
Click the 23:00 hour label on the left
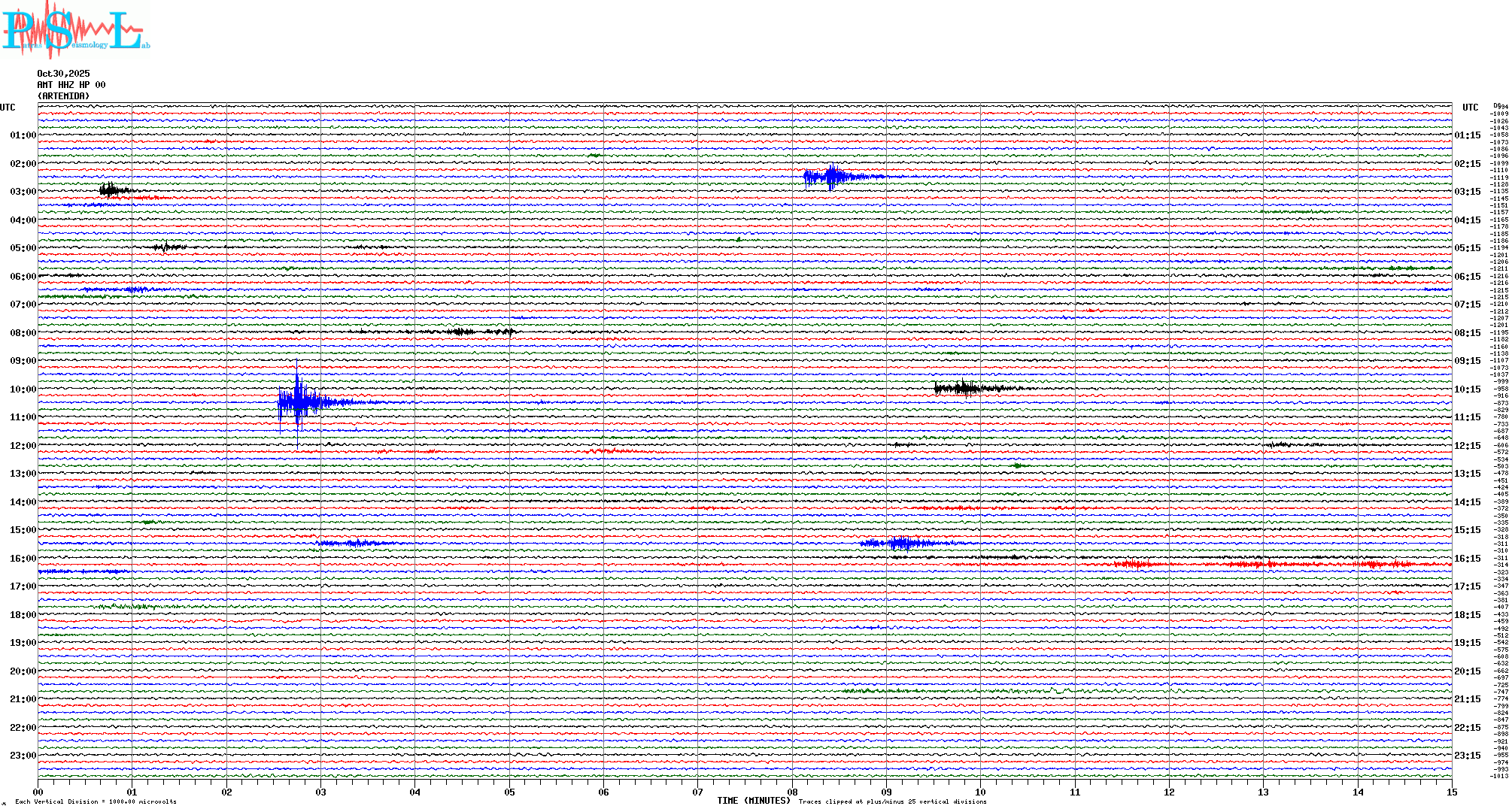click(x=23, y=756)
